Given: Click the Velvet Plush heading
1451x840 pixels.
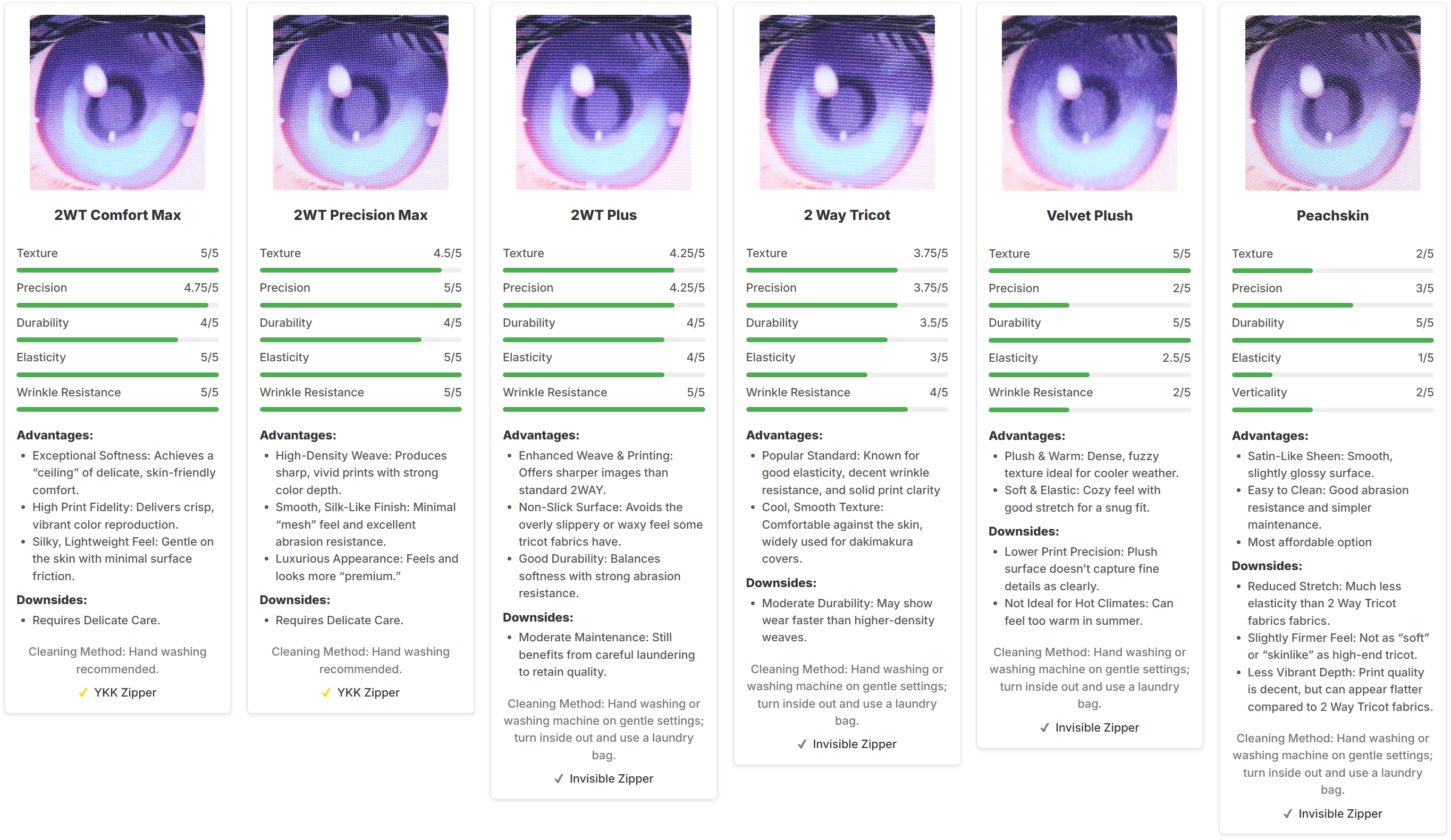Looking at the screenshot, I should [1090, 216].
